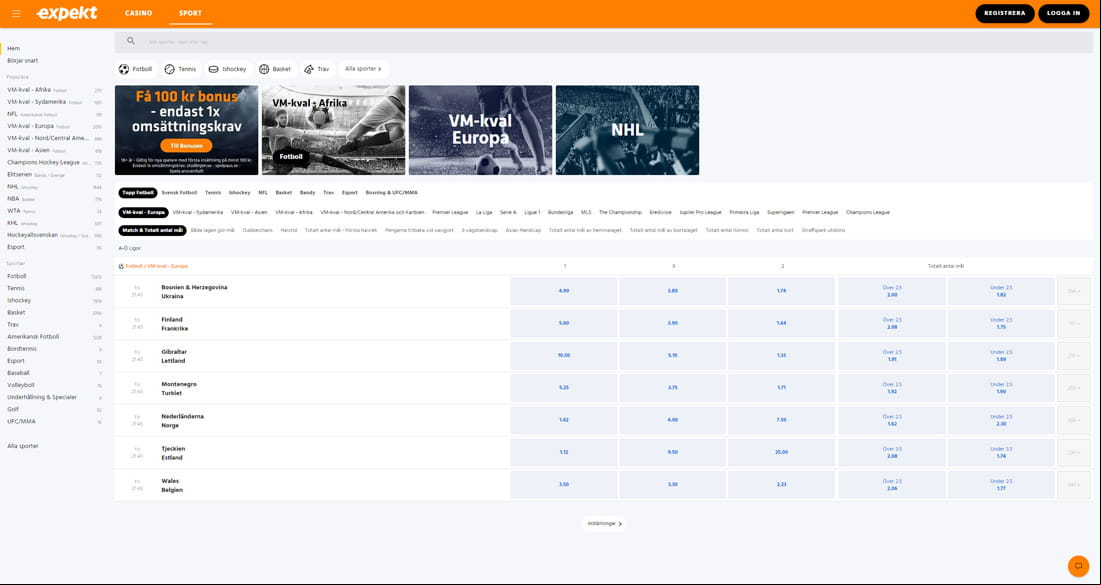This screenshot has height=585, width=1101.
Task: Click the Till Bonusen button on the bonus banner
Action: [x=186, y=146]
